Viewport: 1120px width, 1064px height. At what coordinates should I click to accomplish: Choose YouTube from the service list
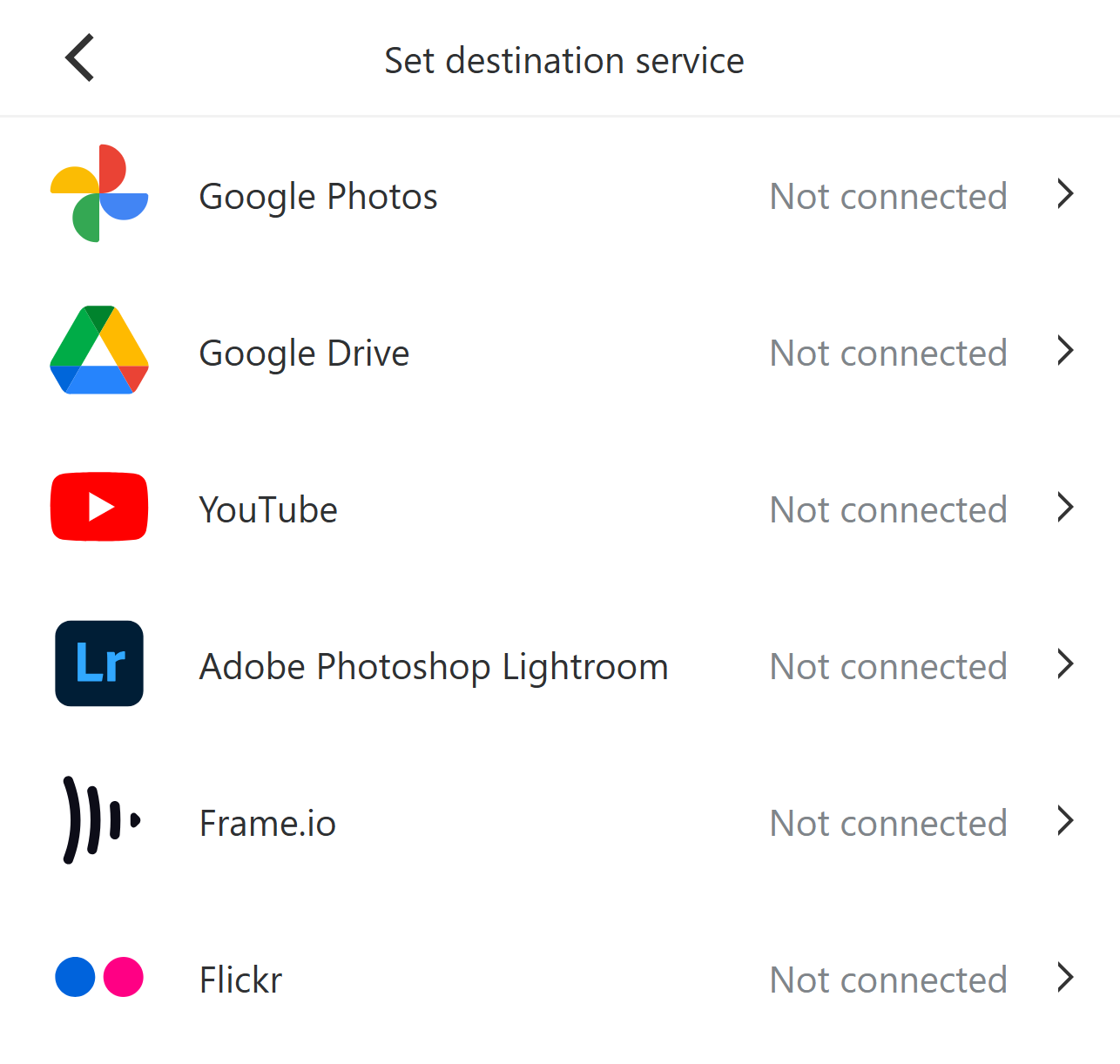268,510
